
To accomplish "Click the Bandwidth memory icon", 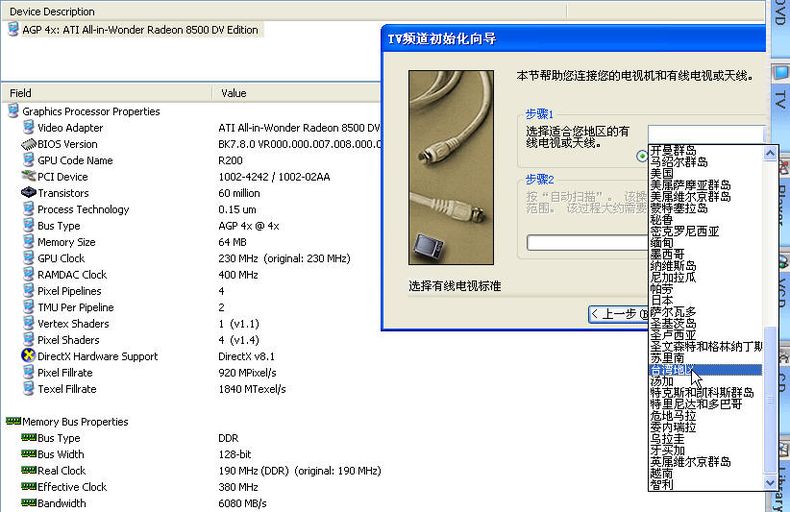I will tap(29, 502).
